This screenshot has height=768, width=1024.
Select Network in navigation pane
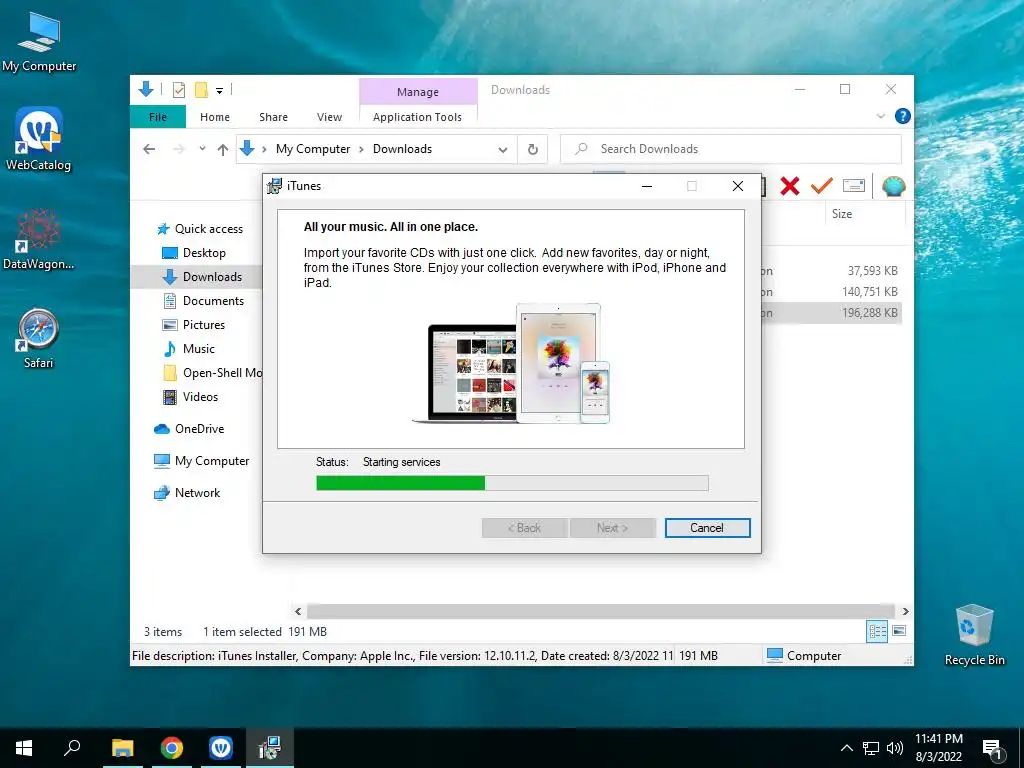point(197,493)
